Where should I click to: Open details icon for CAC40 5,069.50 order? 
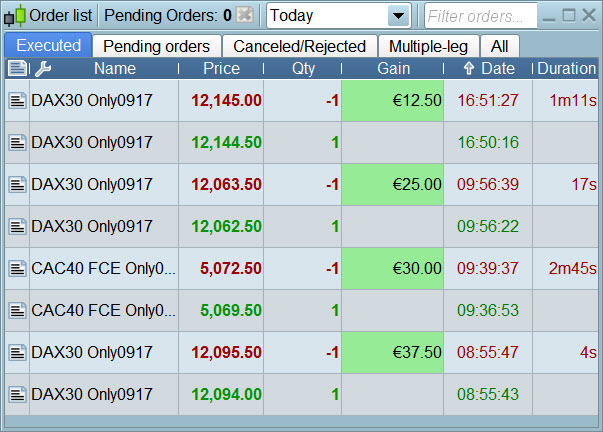pos(17,311)
